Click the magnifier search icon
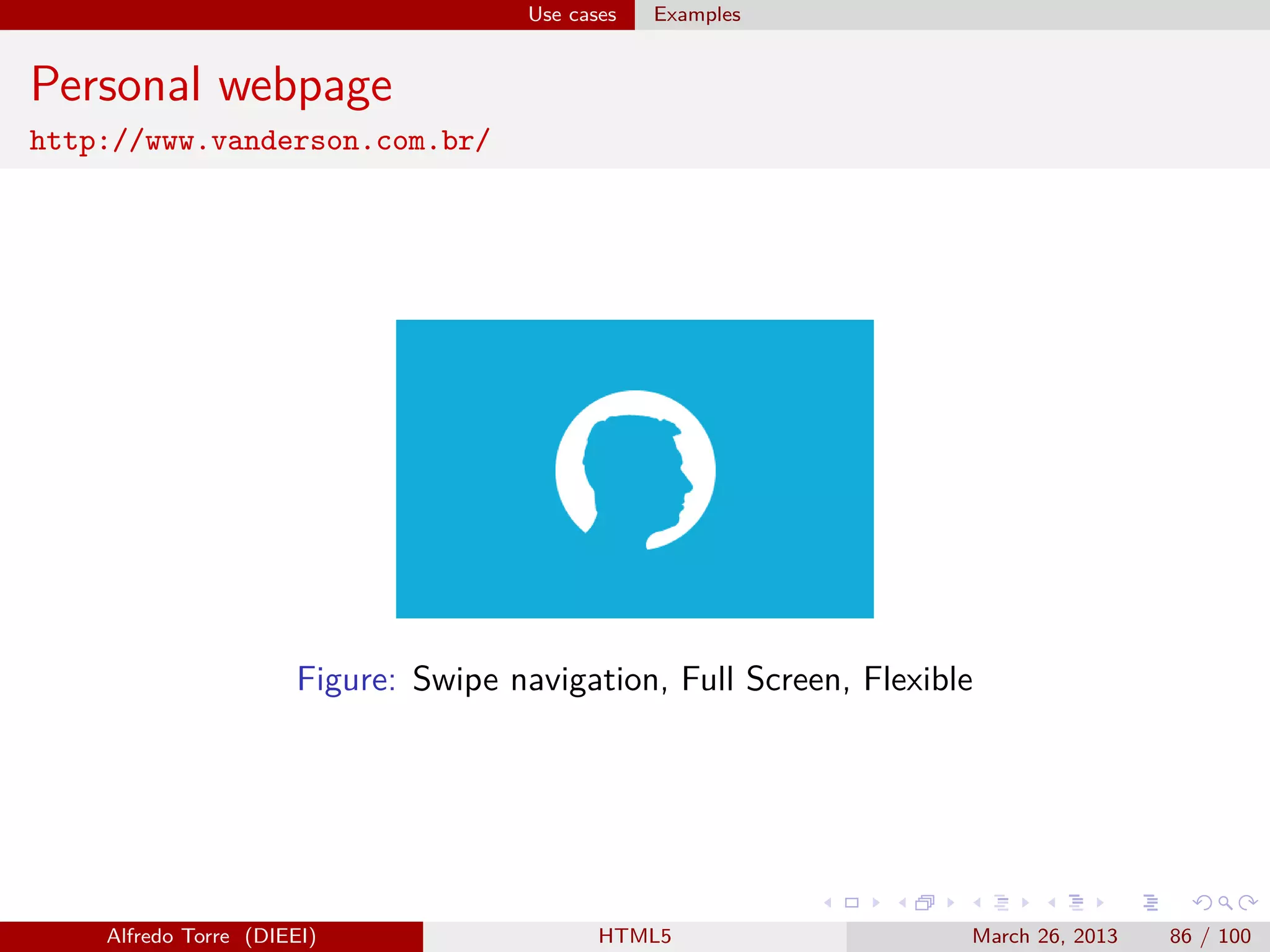This screenshot has width=1270, height=952. coord(1225,902)
